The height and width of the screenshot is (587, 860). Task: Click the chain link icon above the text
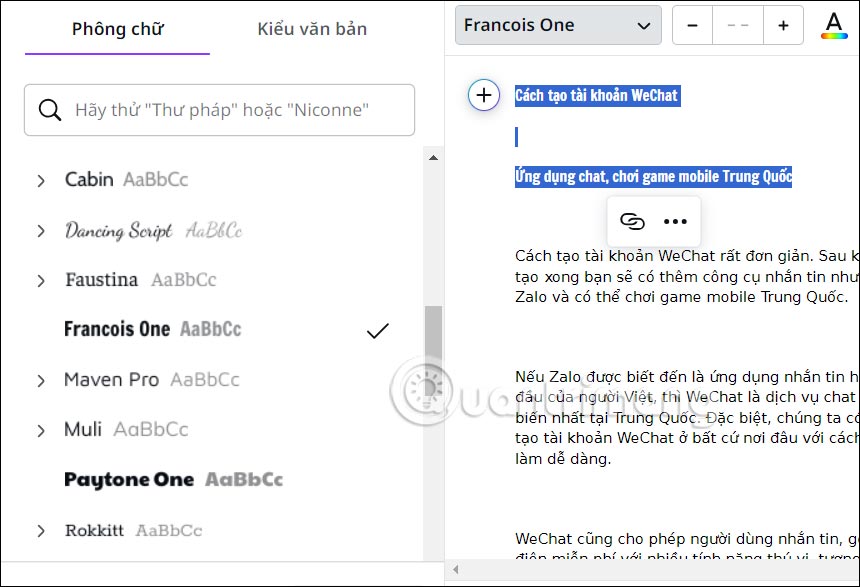tap(631, 221)
